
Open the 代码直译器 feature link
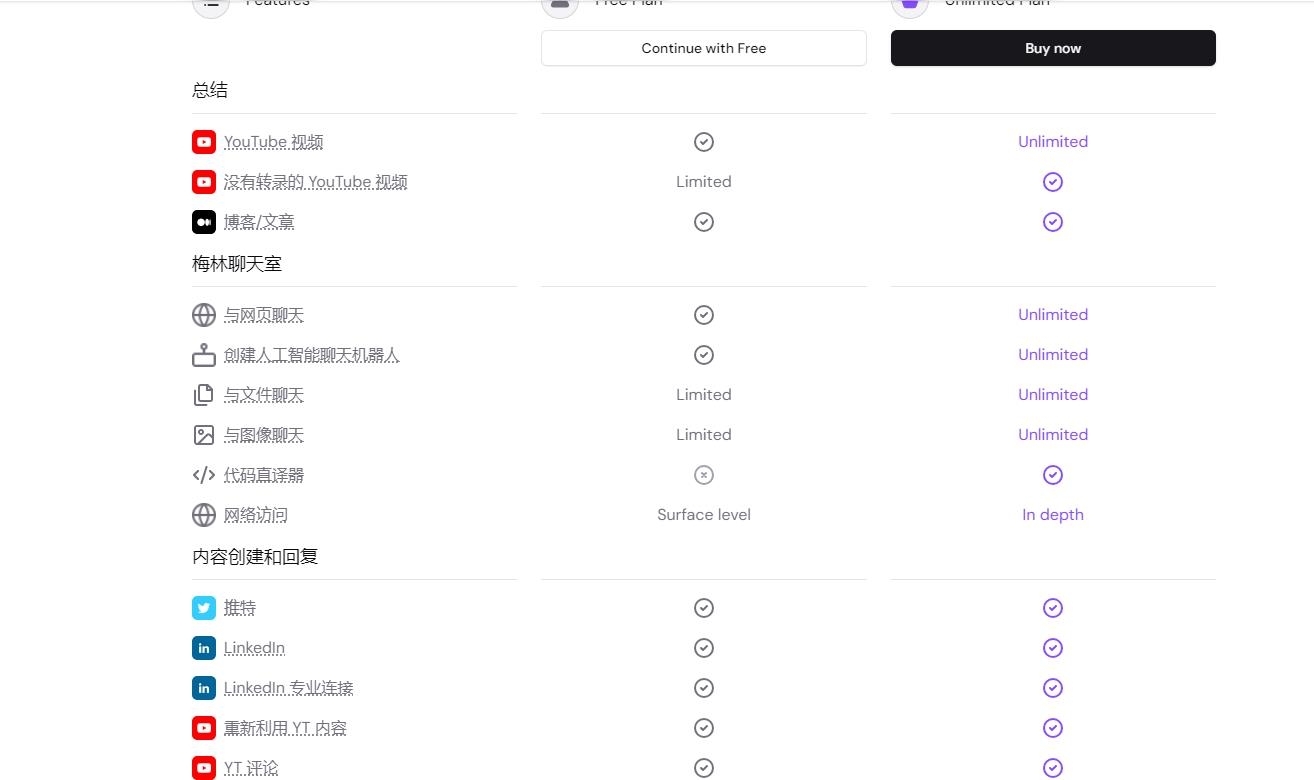(264, 475)
